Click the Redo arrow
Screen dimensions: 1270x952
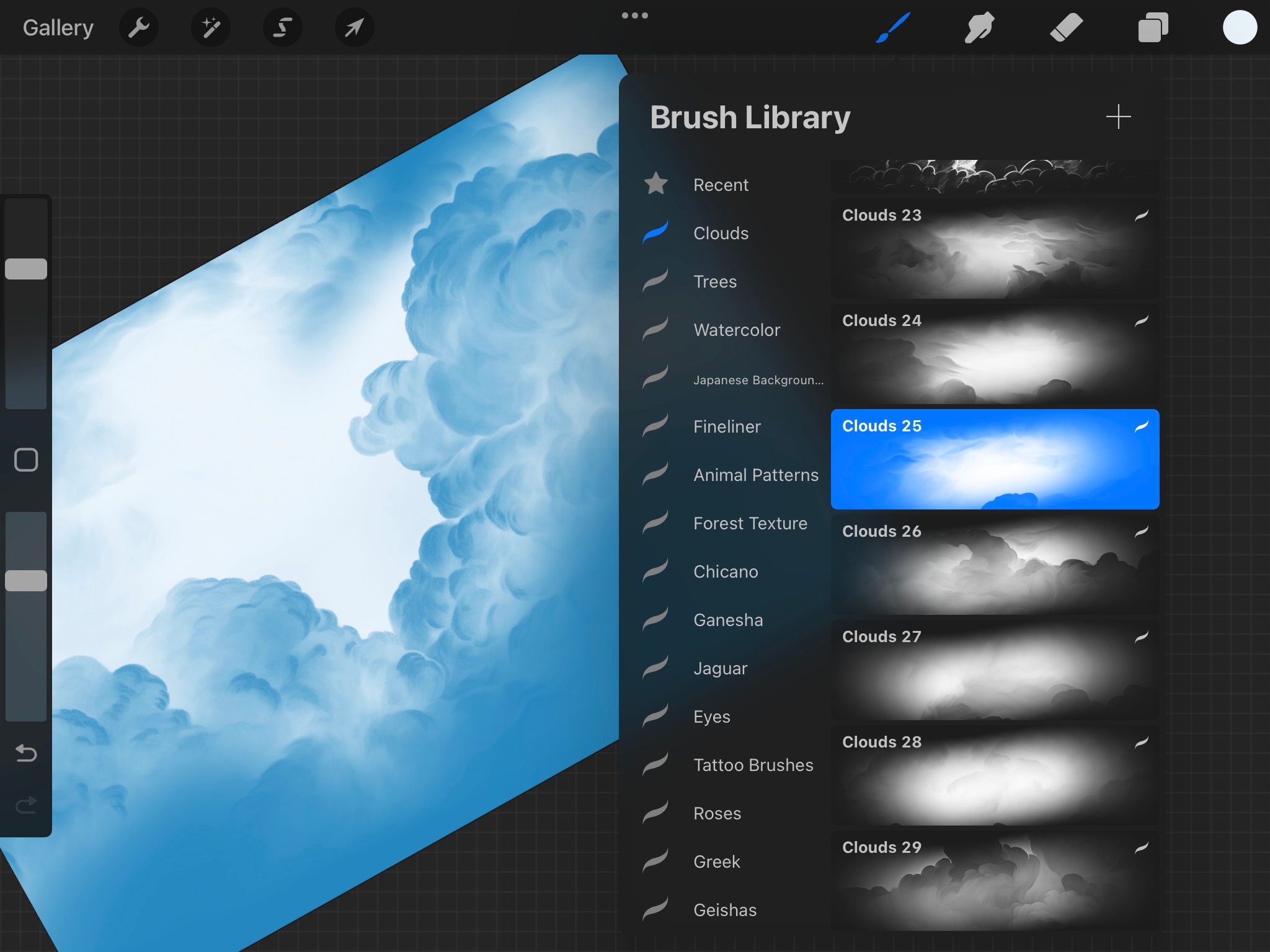(26, 805)
